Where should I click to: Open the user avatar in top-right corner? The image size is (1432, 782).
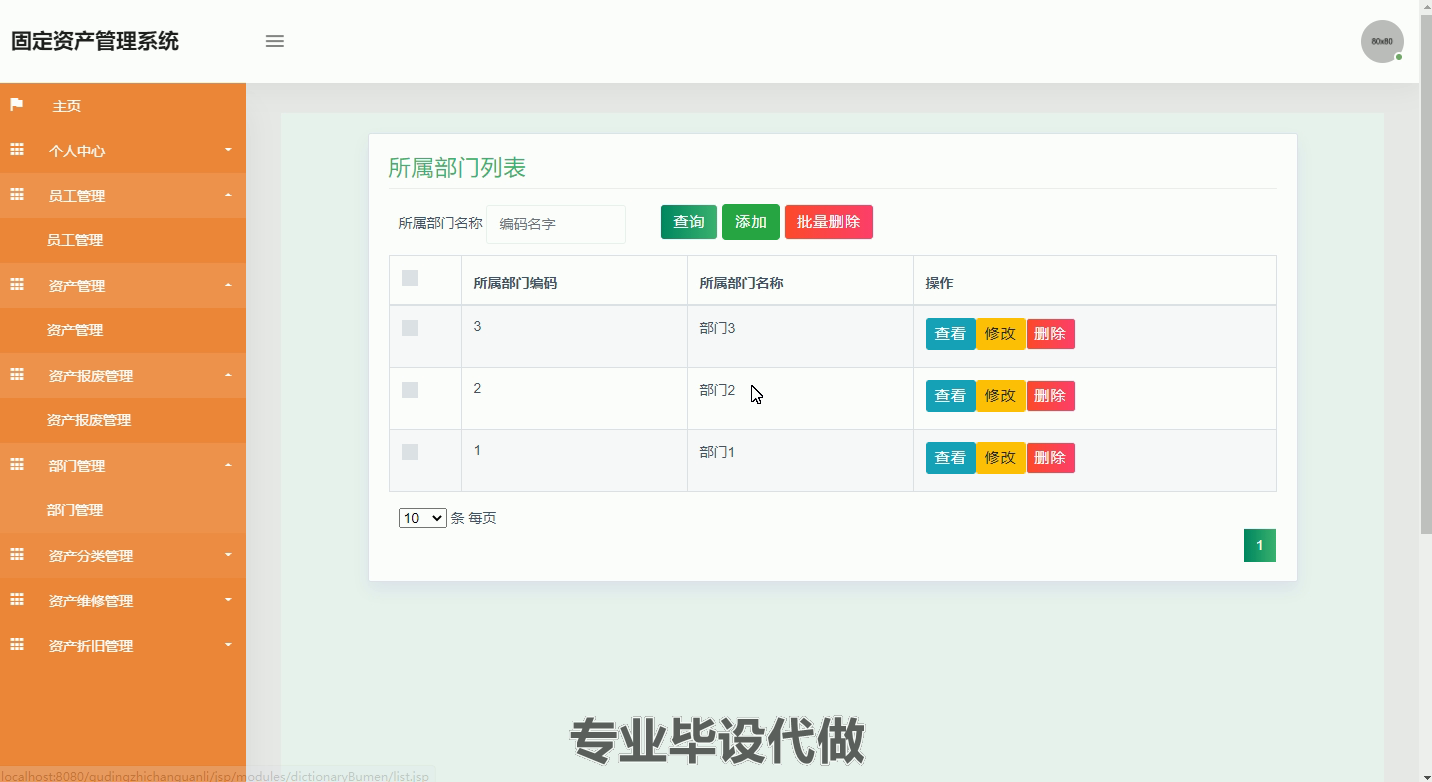tap(1382, 42)
